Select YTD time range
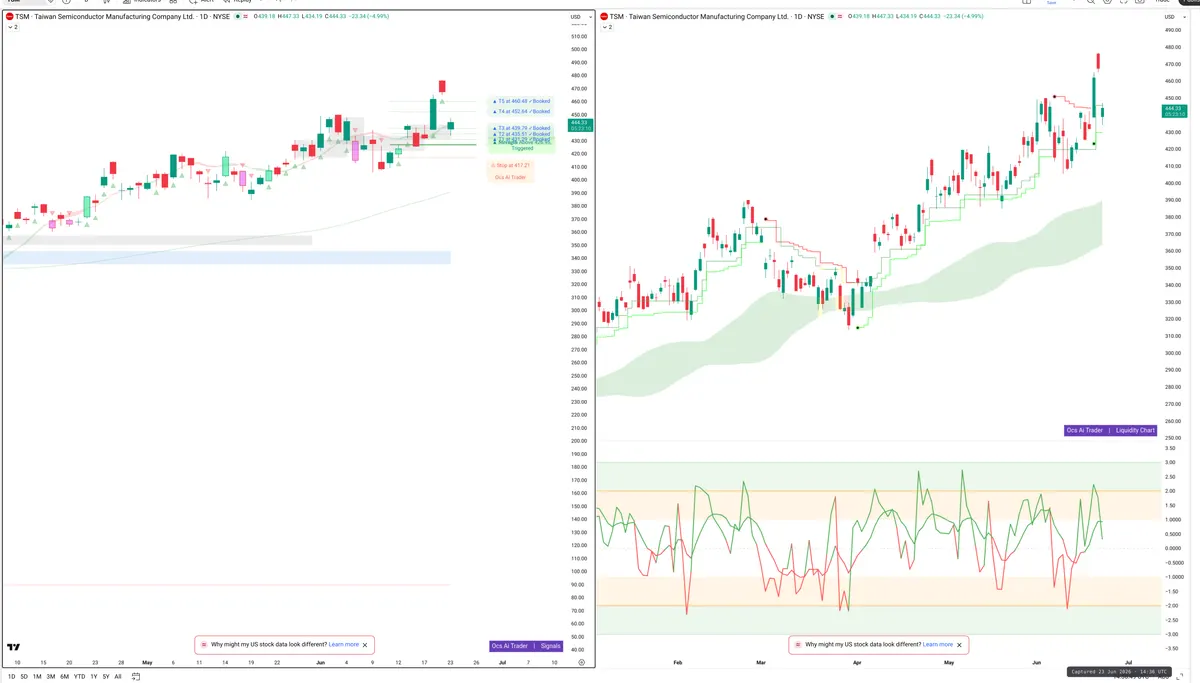The image size is (1200, 683). click(x=79, y=677)
